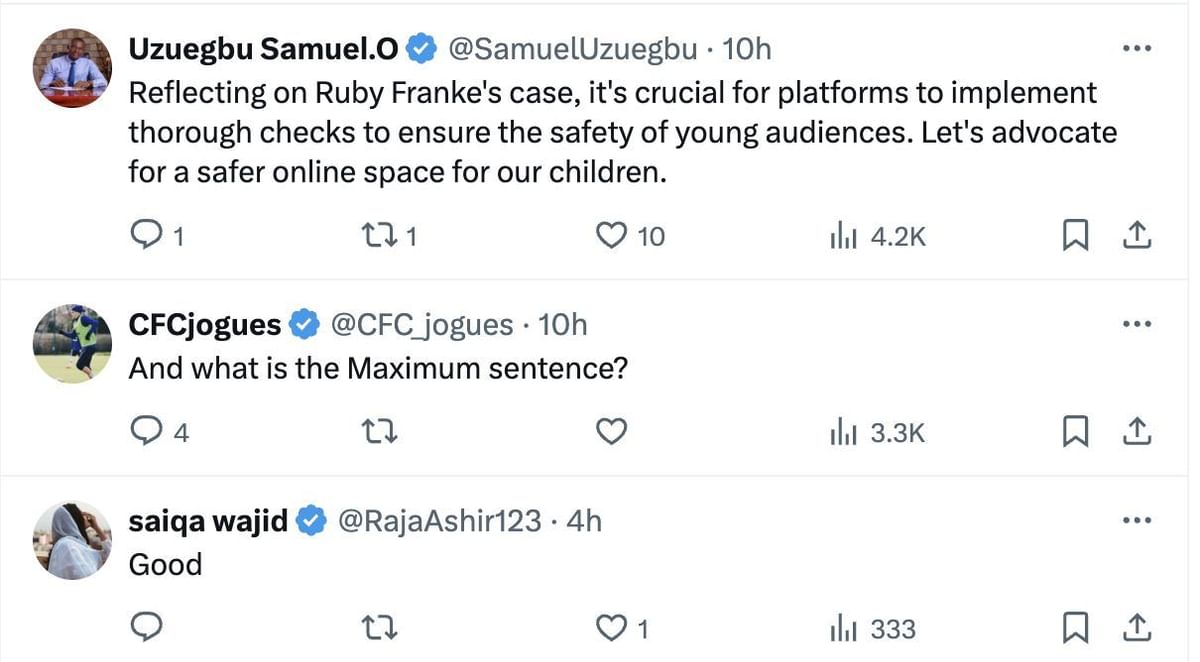Open the CFCjogues display name link

(205, 324)
